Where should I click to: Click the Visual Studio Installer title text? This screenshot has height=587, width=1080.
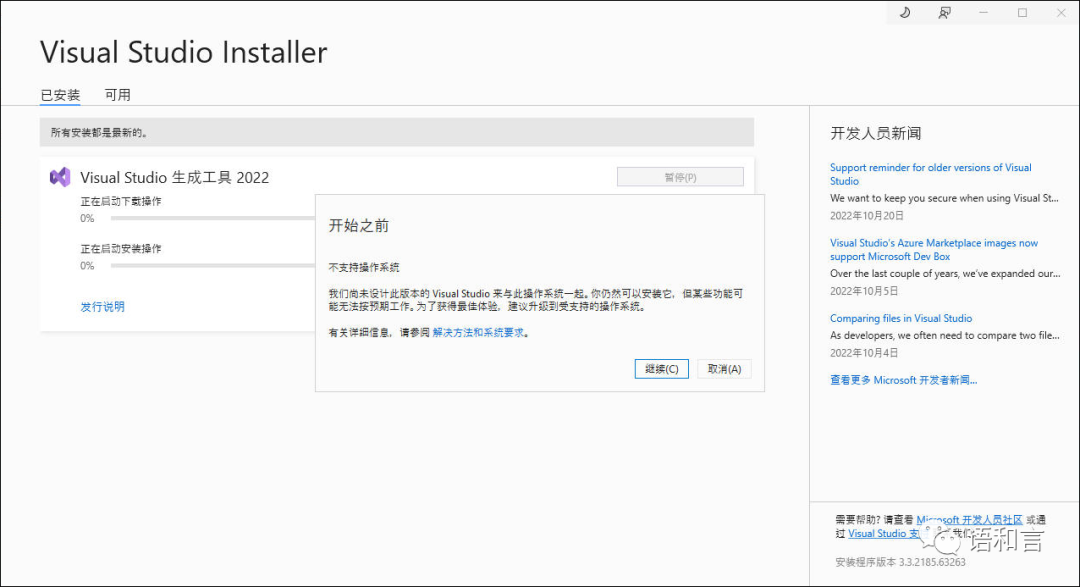184,52
